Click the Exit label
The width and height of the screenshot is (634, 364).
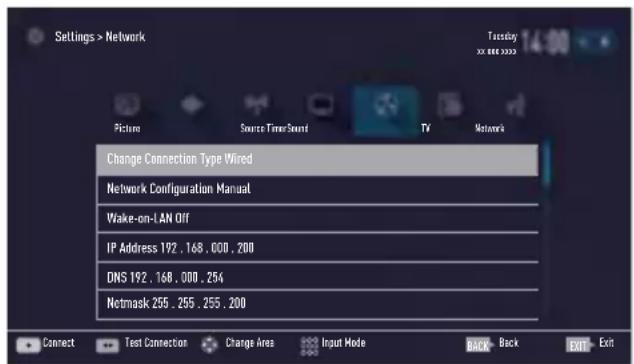click(x=606, y=343)
